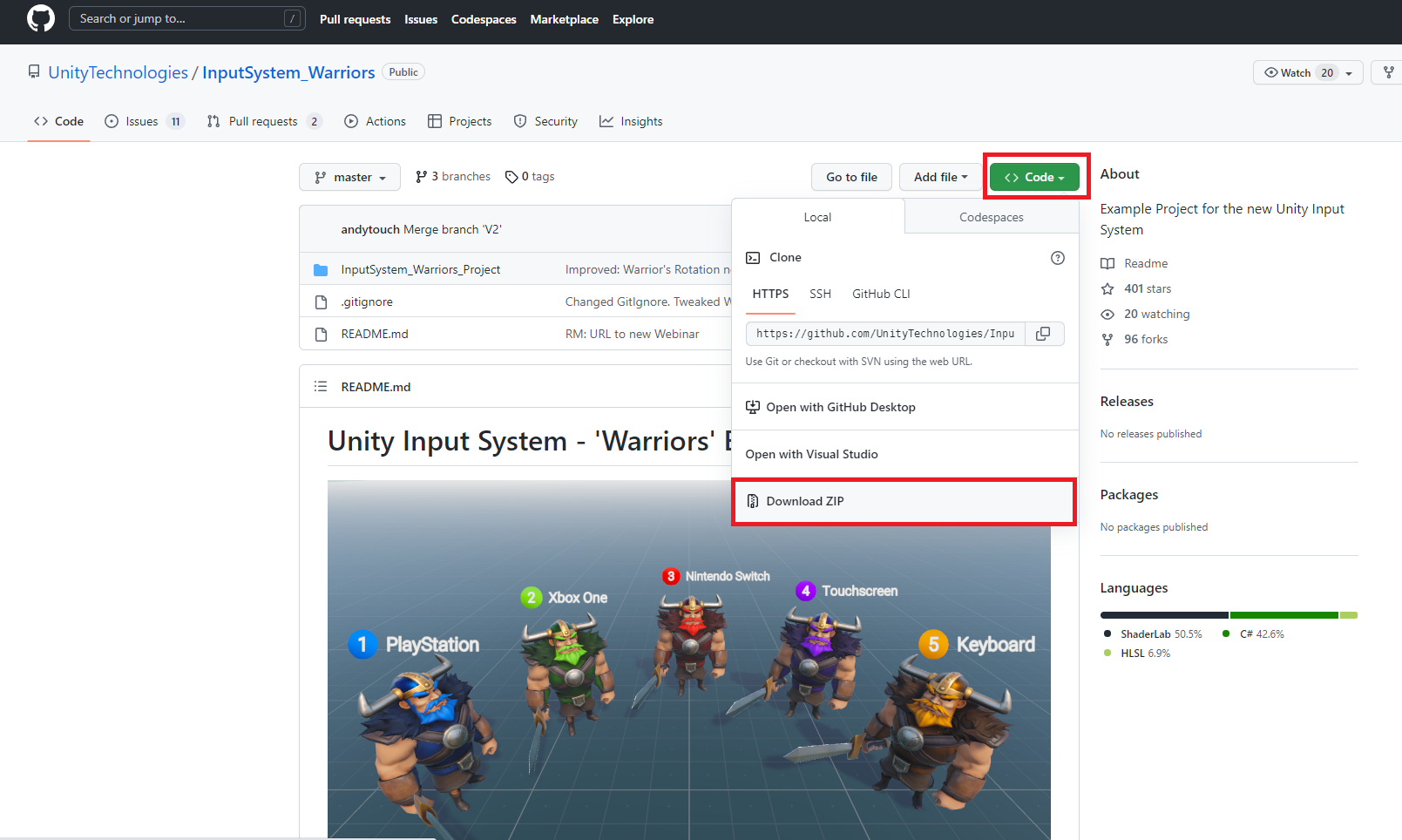Open the andytouch author link
The image size is (1402, 840).
[x=369, y=229]
